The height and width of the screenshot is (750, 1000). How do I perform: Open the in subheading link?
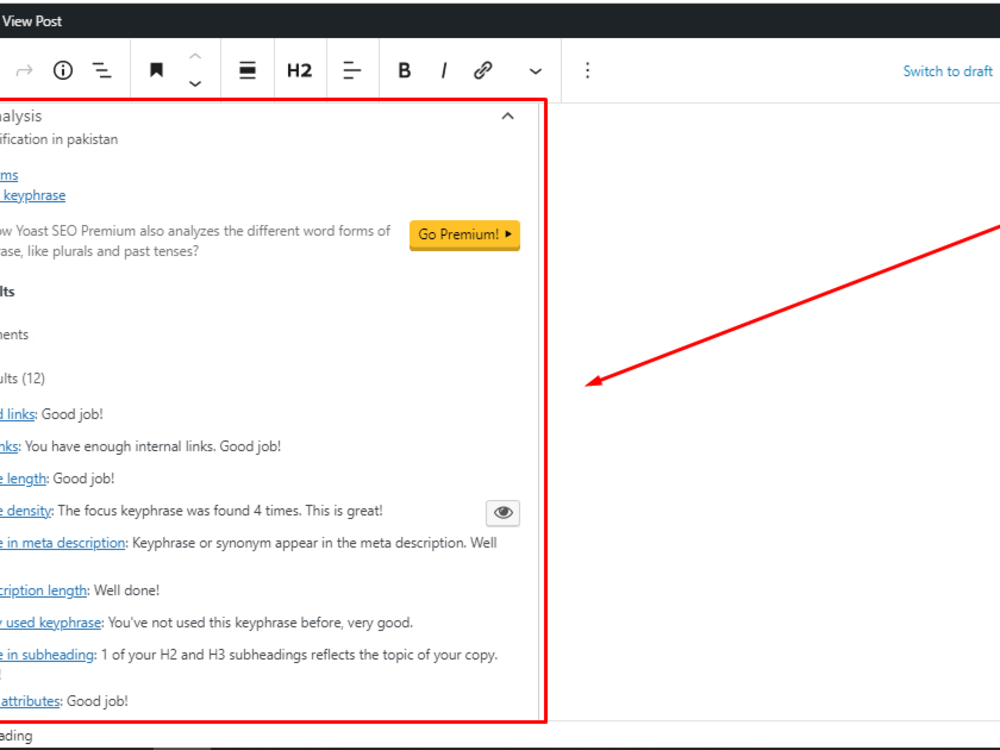click(47, 655)
